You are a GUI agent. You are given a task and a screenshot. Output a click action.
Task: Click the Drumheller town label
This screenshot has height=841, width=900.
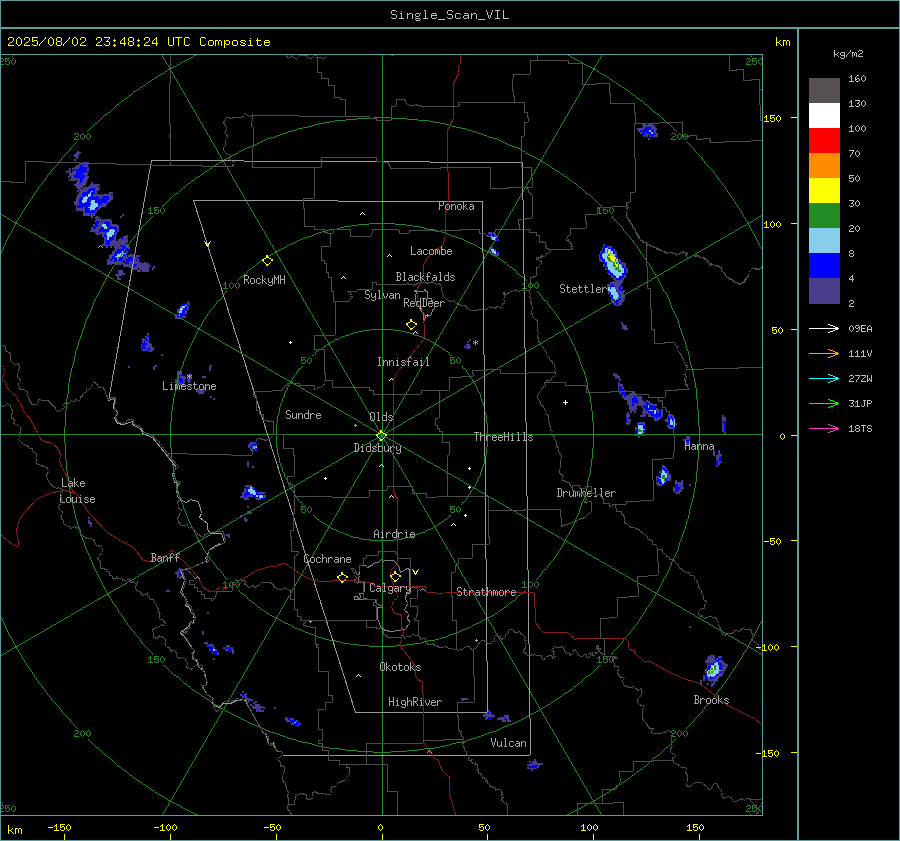coord(586,493)
